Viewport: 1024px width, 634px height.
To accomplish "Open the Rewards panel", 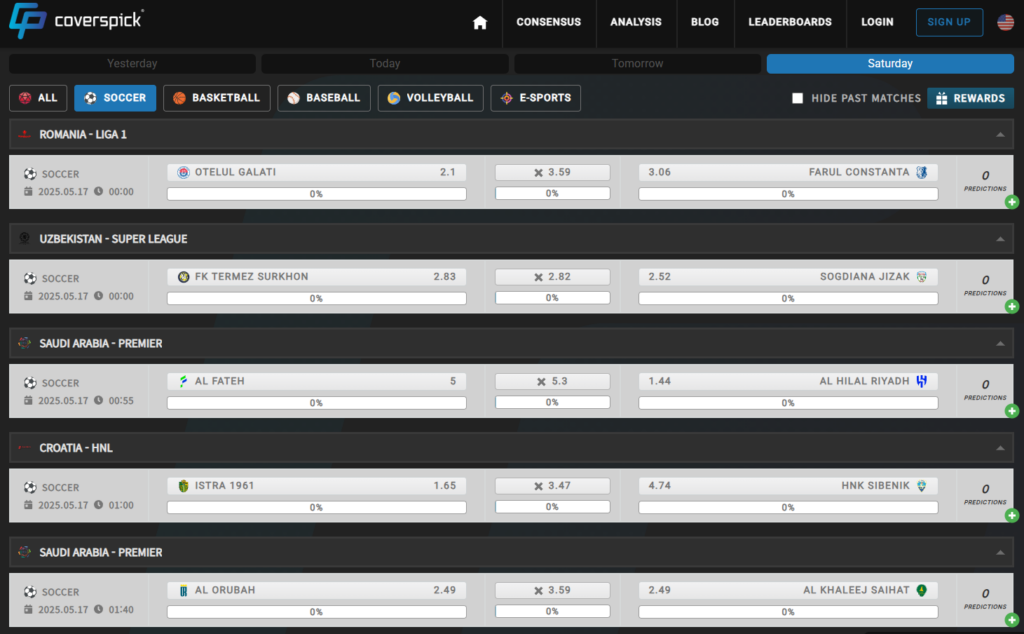I will (x=970, y=98).
